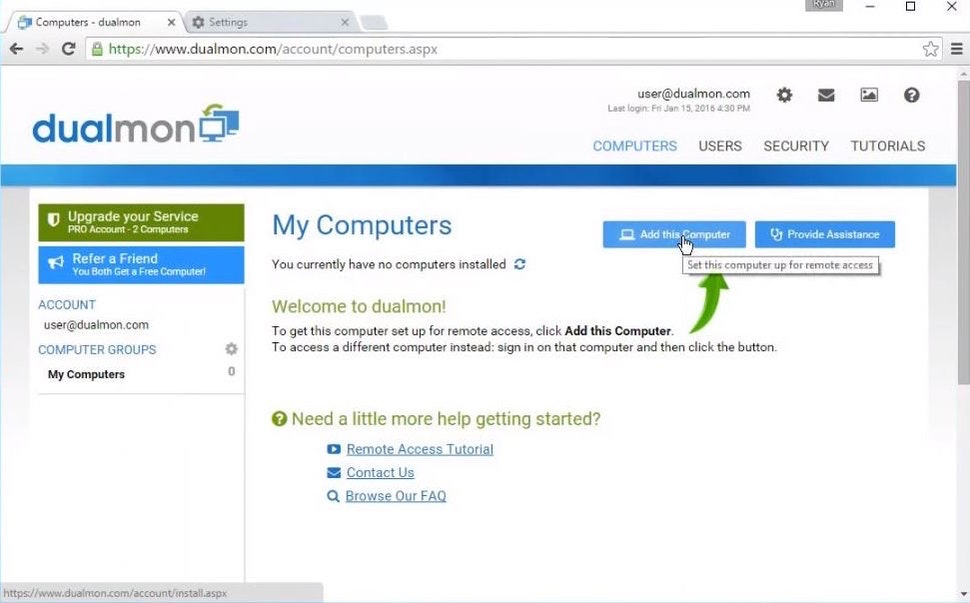Switch to the Settings browser tab
Viewport: 970px width, 603px height.
tap(270, 22)
